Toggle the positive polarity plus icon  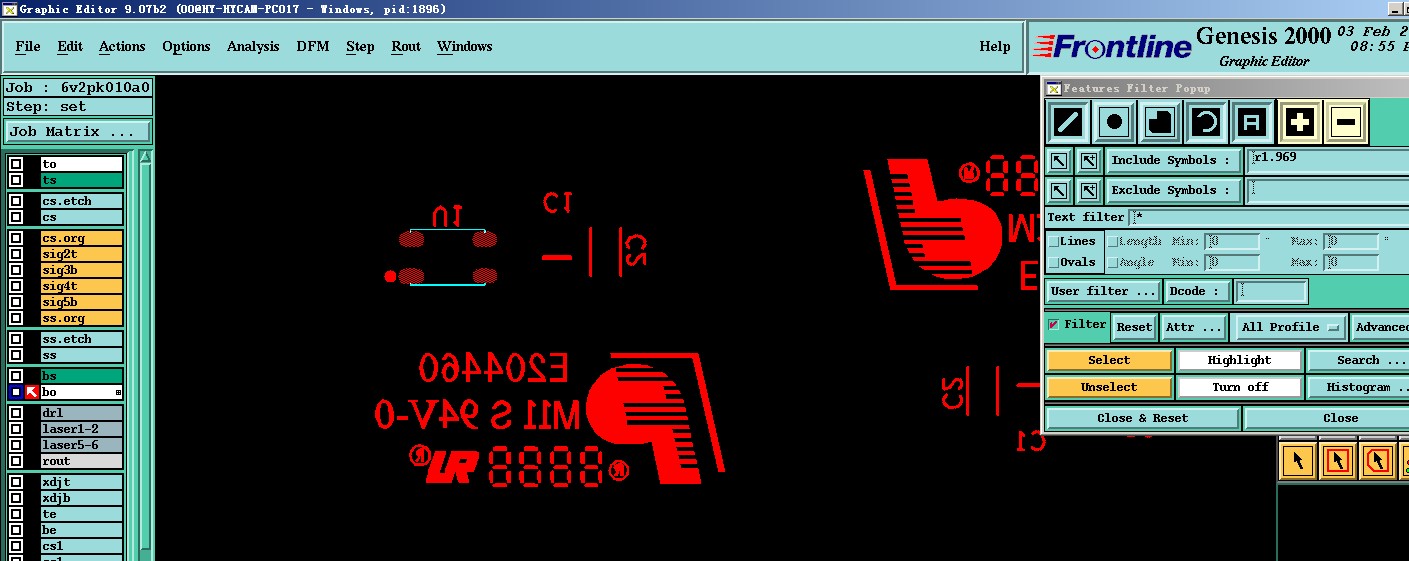[1299, 123]
